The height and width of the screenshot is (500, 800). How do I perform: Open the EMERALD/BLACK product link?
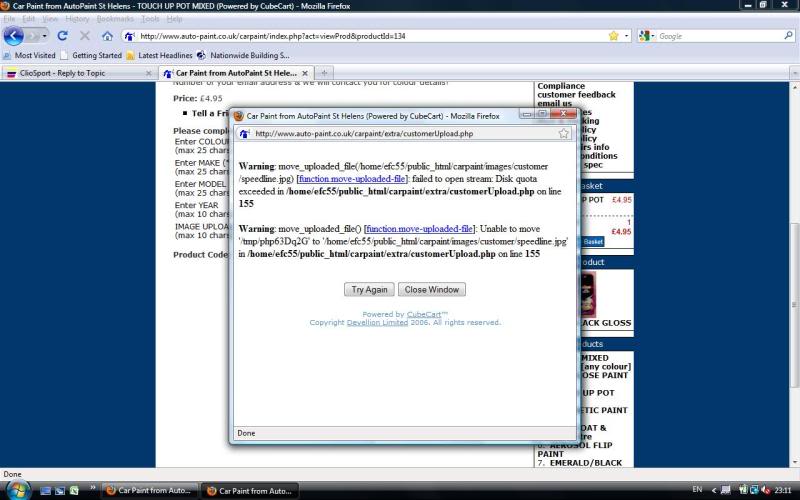point(586,463)
